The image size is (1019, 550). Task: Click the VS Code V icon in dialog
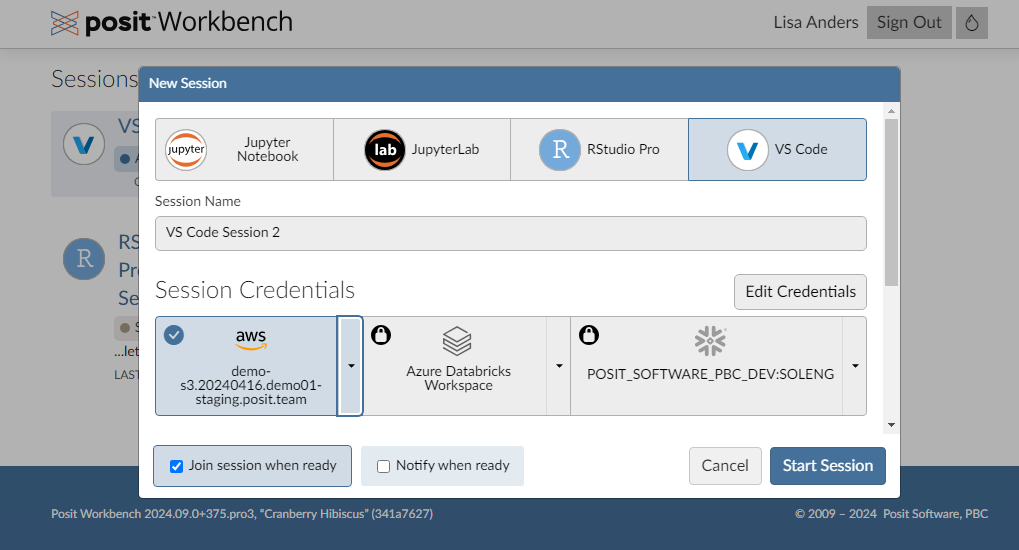coord(747,150)
